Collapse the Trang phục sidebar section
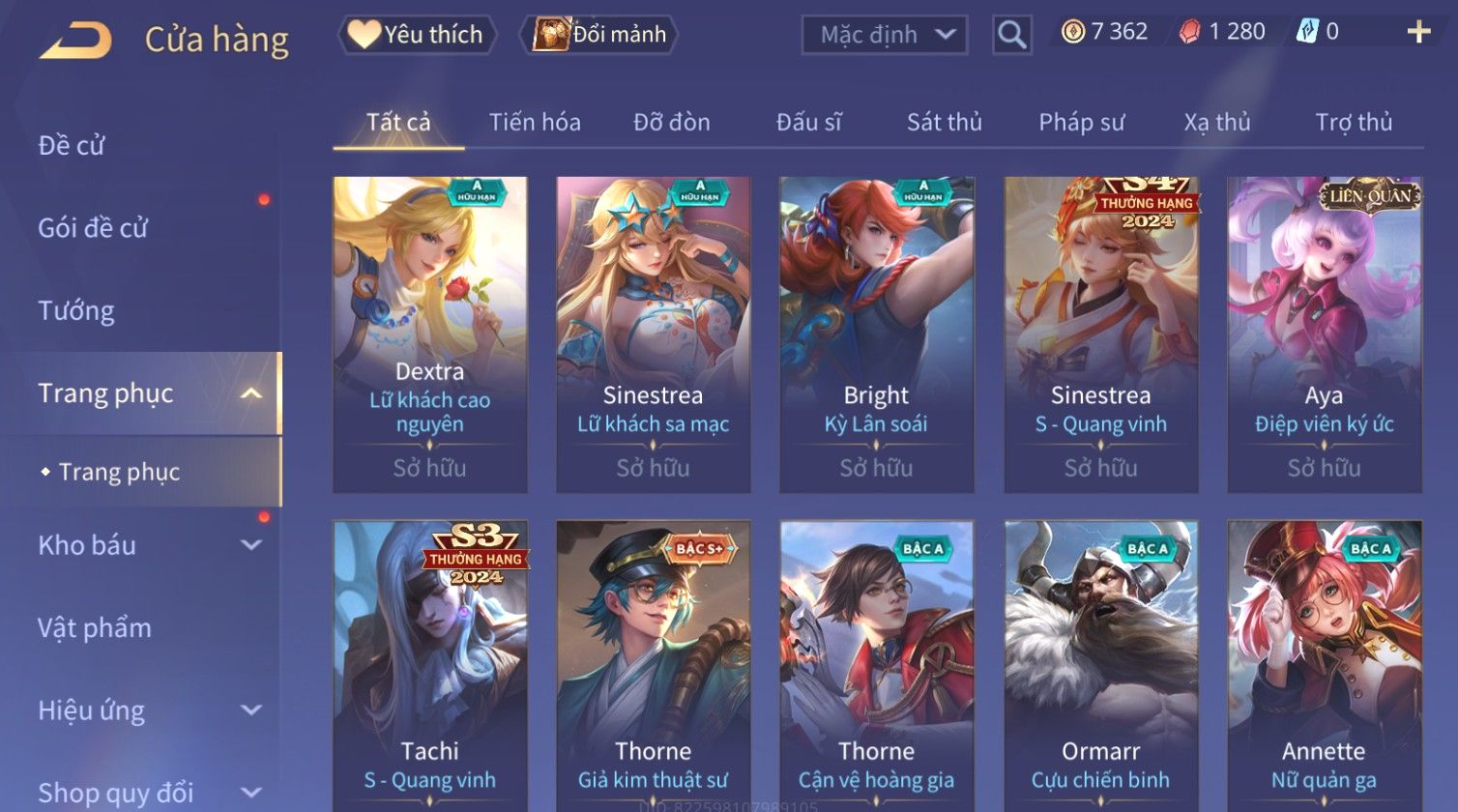The height and width of the screenshot is (812, 1458). (x=250, y=393)
